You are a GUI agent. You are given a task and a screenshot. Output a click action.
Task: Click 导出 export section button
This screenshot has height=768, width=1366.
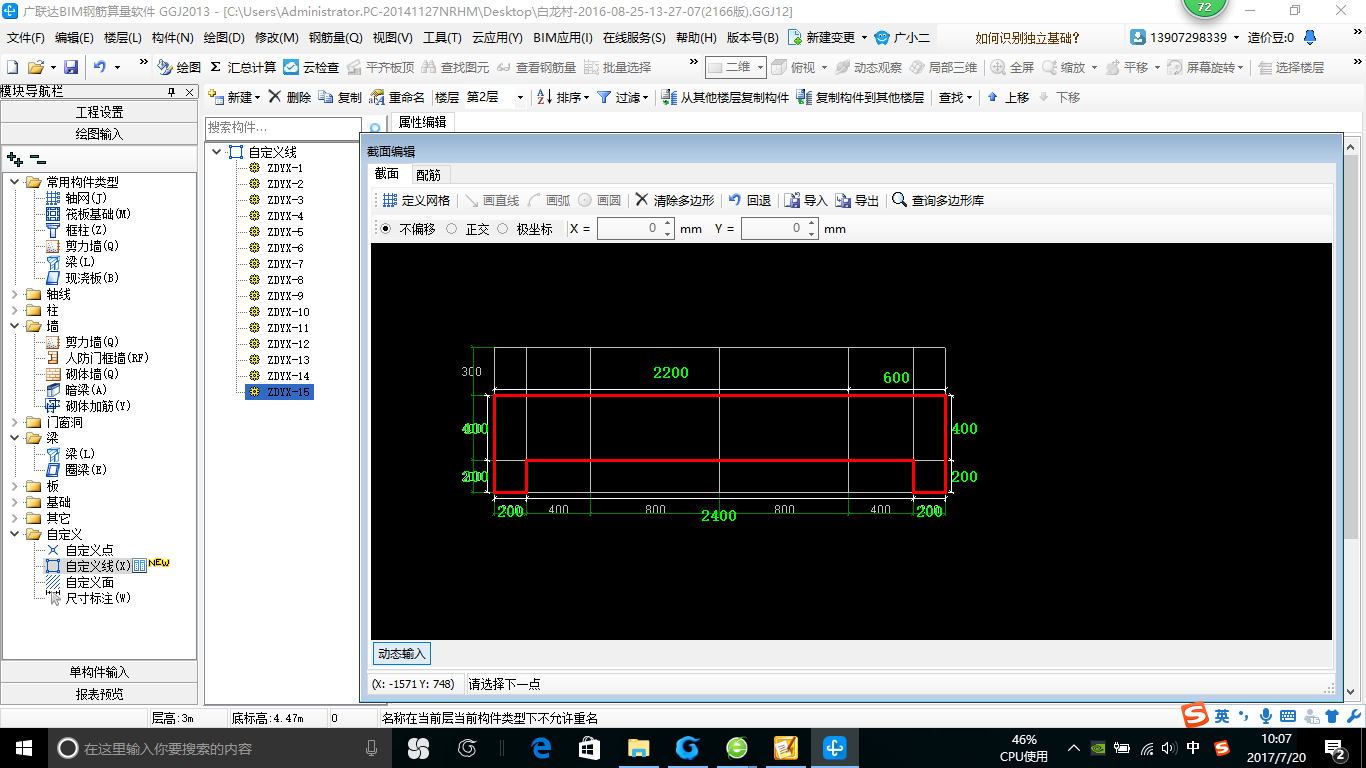coord(857,200)
